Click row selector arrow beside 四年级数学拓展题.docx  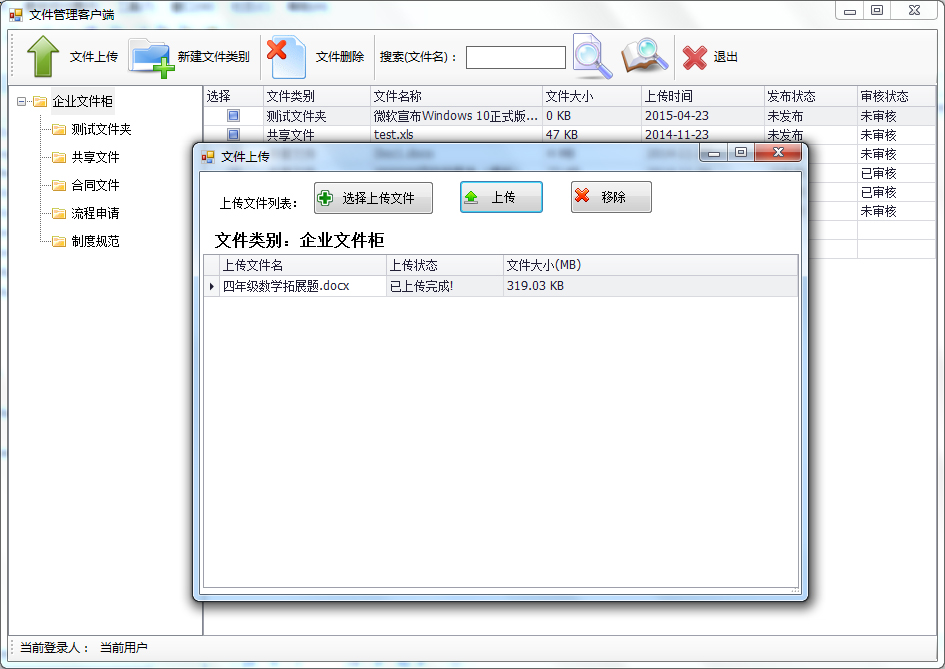click(x=211, y=286)
